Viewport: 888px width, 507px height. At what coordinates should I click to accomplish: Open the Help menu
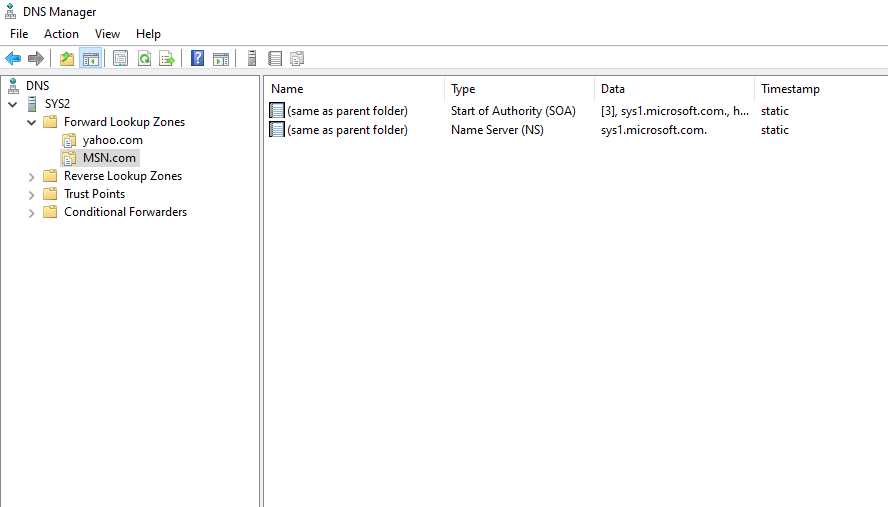pos(148,34)
